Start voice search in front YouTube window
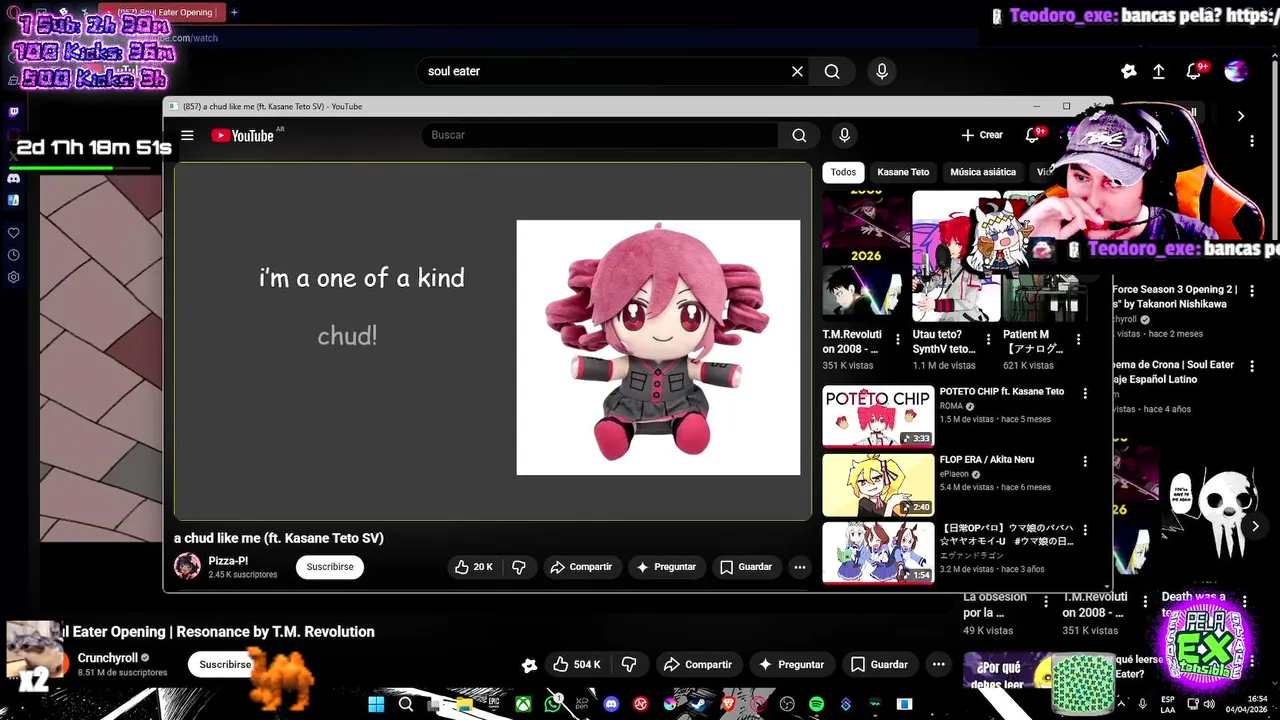This screenshot has width=1280, height=720. pos(844,135)
